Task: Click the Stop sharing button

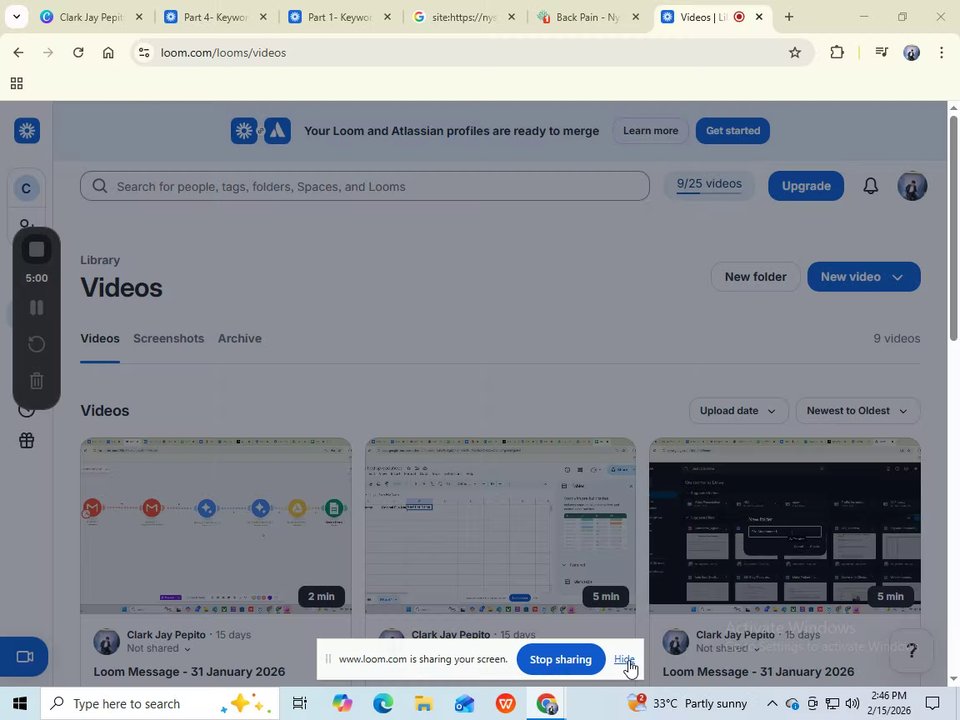Action: 560,659
